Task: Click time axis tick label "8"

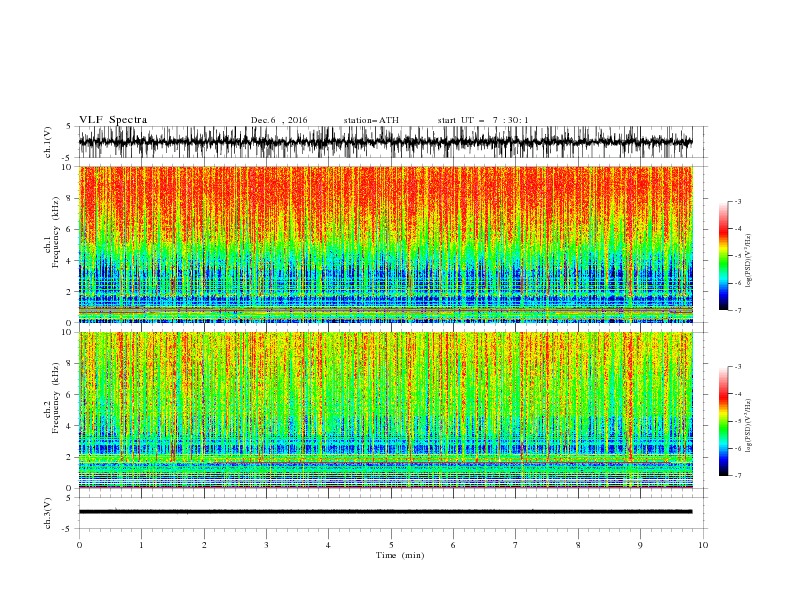Action: 578,545
